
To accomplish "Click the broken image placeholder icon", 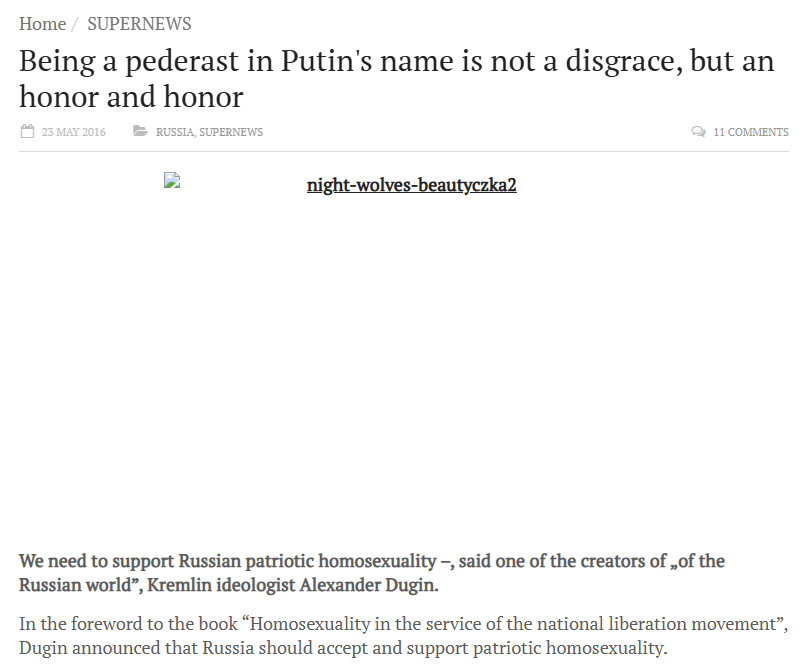I will pyautogui.click(x=172, y=181).
